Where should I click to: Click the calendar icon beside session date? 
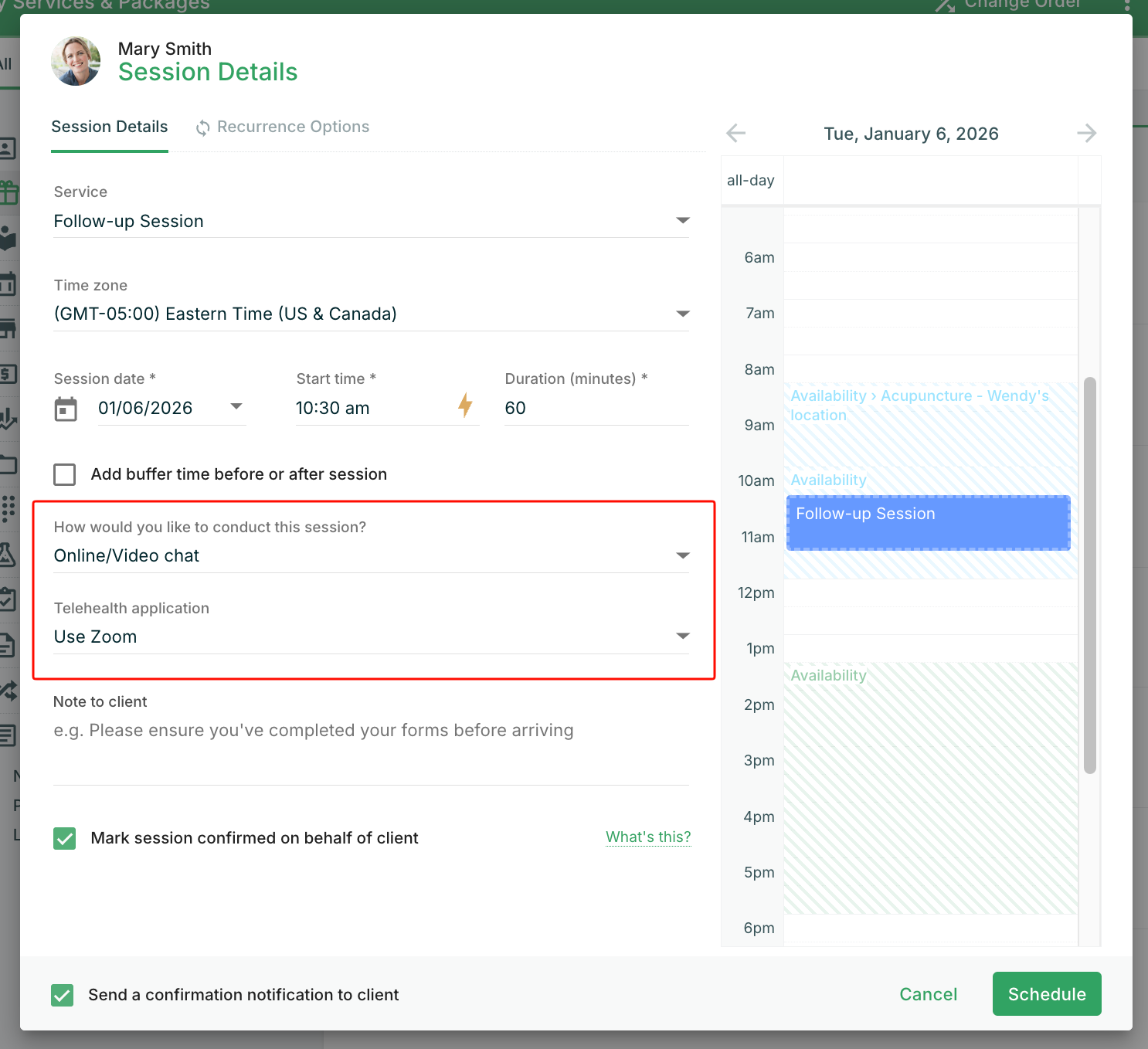66,409
